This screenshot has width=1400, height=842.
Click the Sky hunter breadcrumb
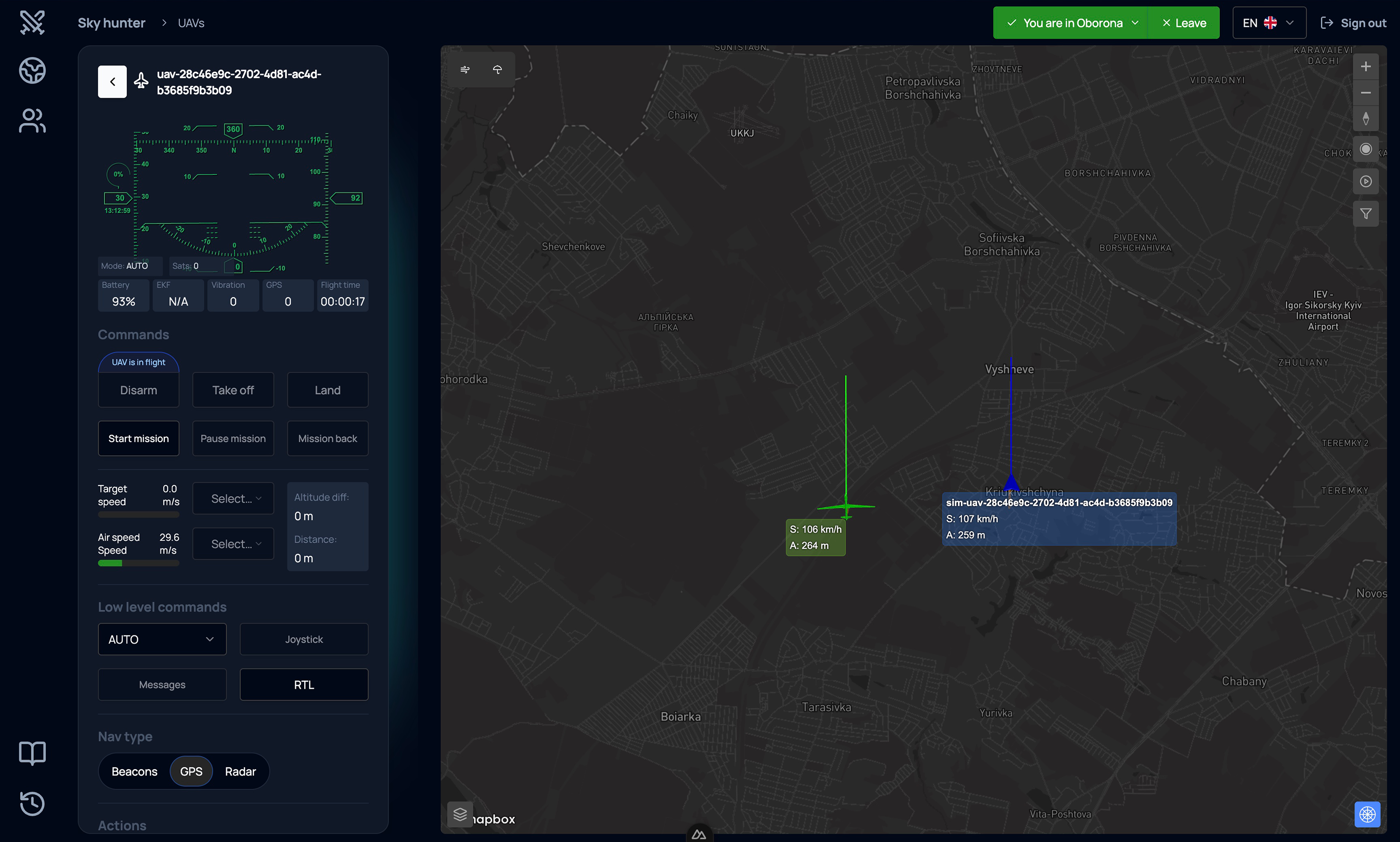point(111,23)
